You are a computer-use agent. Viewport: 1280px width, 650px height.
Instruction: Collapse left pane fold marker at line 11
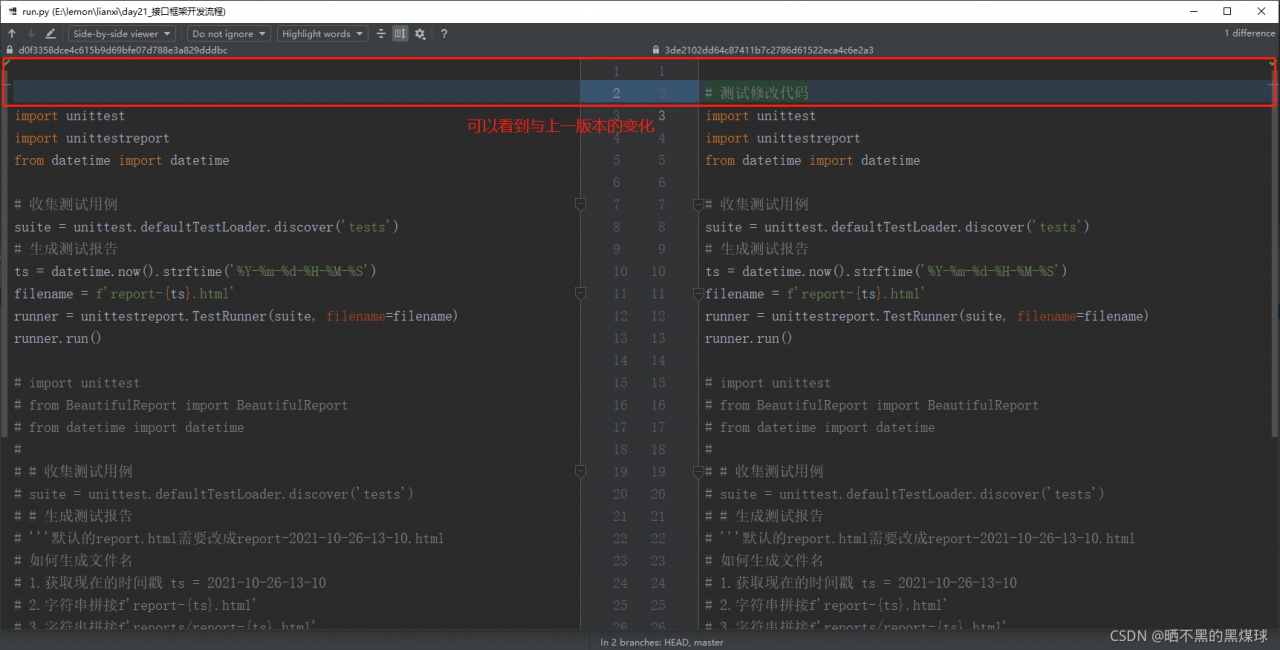coord(580,294)
